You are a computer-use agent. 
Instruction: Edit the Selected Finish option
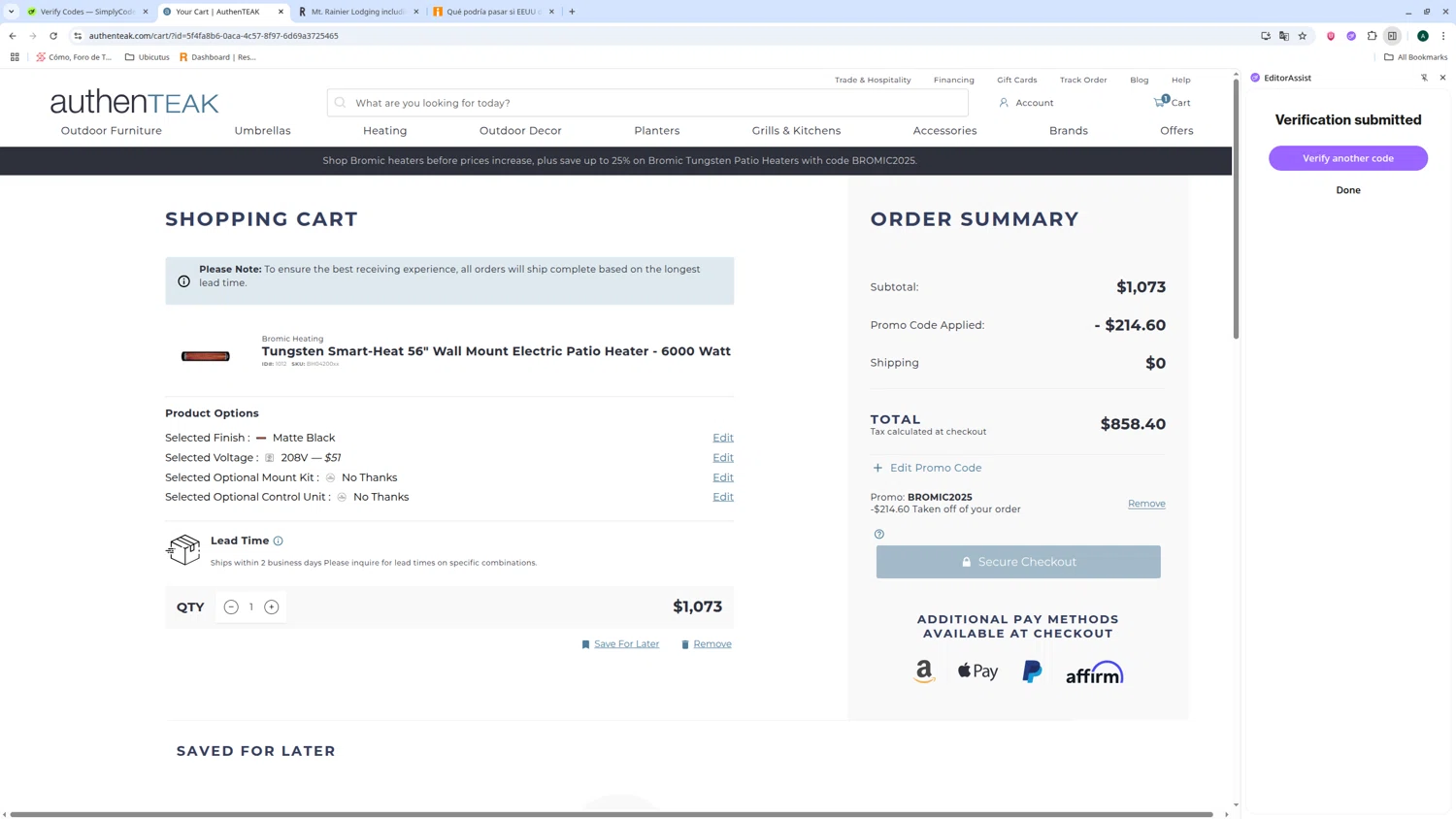pyautogui.click(x=723, y=438)
